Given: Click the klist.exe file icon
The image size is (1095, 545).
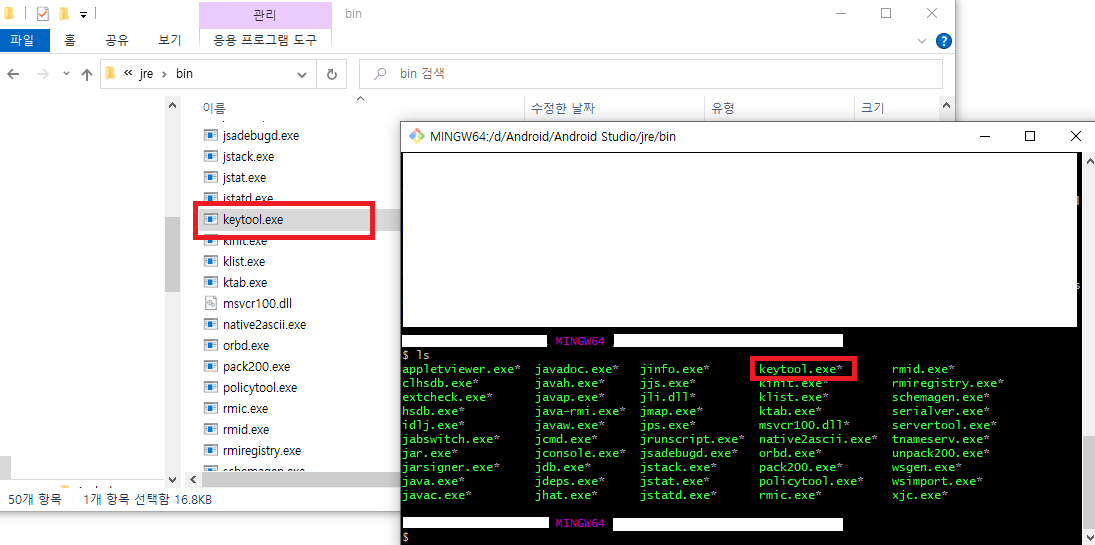Looking at the screenshot, I should tap(211, 261).
